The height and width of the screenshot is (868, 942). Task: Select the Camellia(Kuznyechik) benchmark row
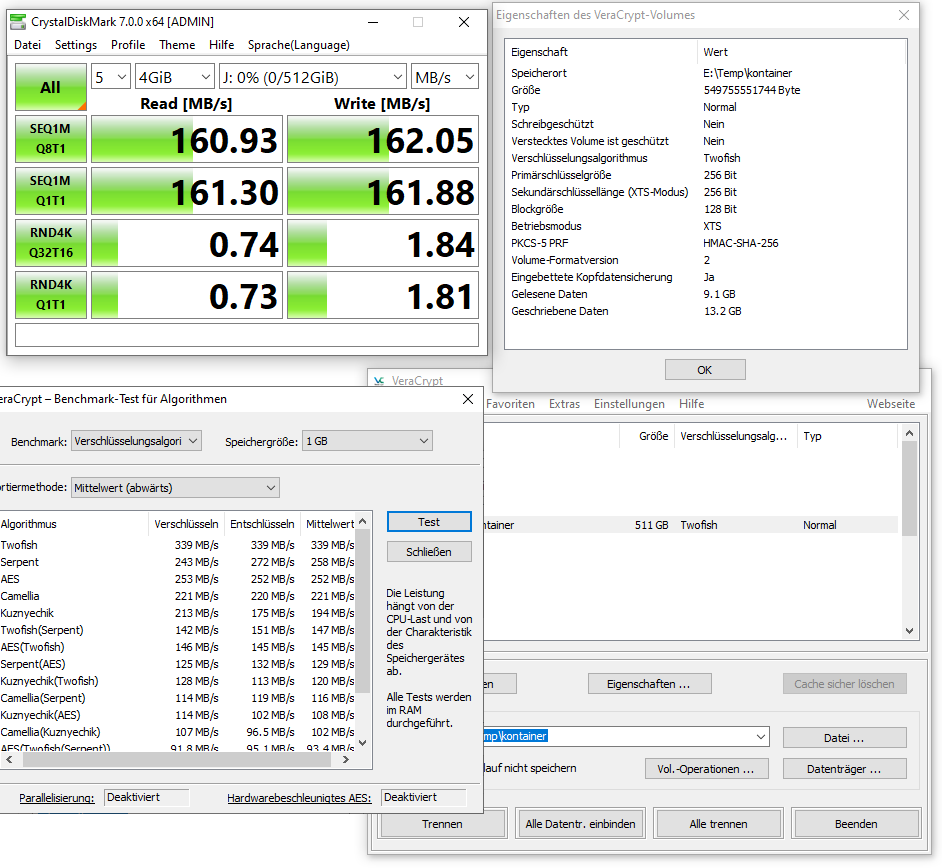click(x=178, y=732)
